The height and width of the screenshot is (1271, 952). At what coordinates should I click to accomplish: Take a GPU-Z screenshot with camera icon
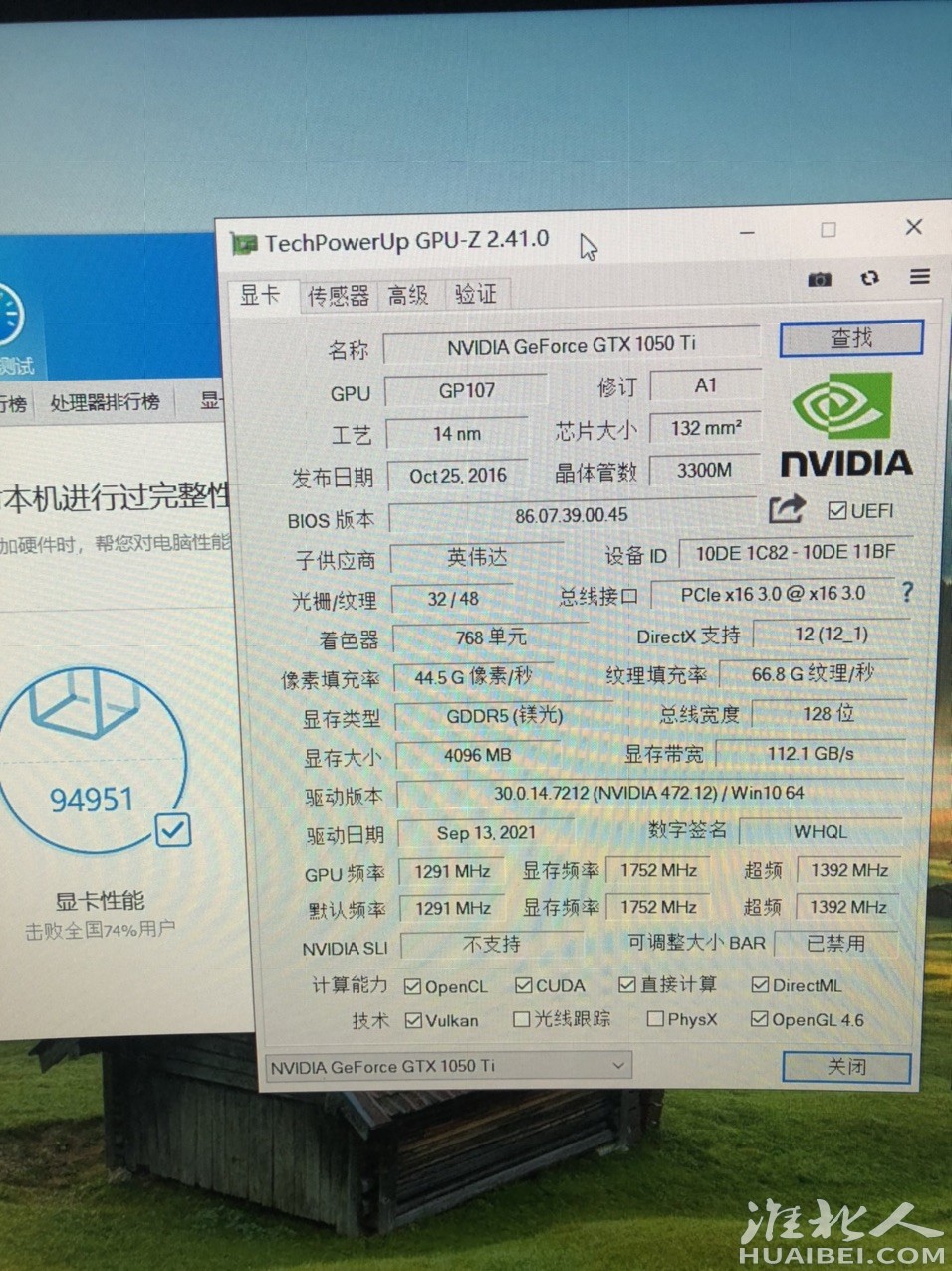[x=819, y=279]
